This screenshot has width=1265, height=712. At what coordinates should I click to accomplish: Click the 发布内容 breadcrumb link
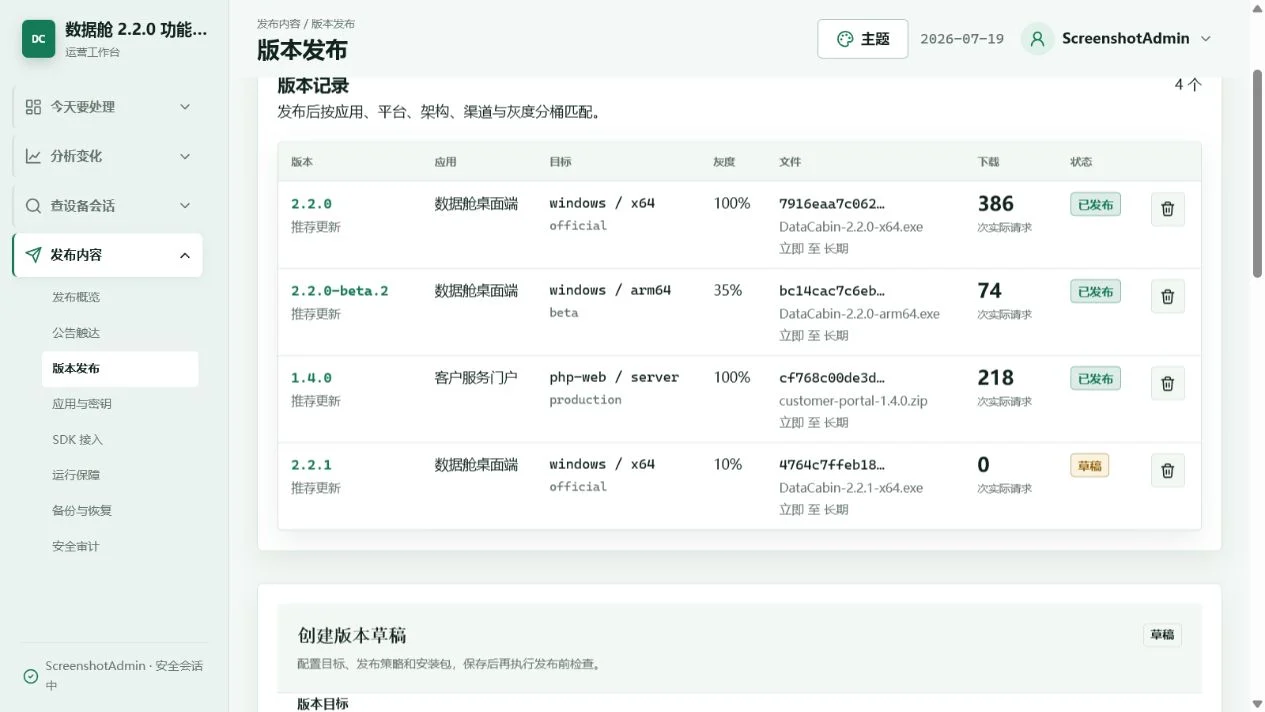(x=278, y=23)
